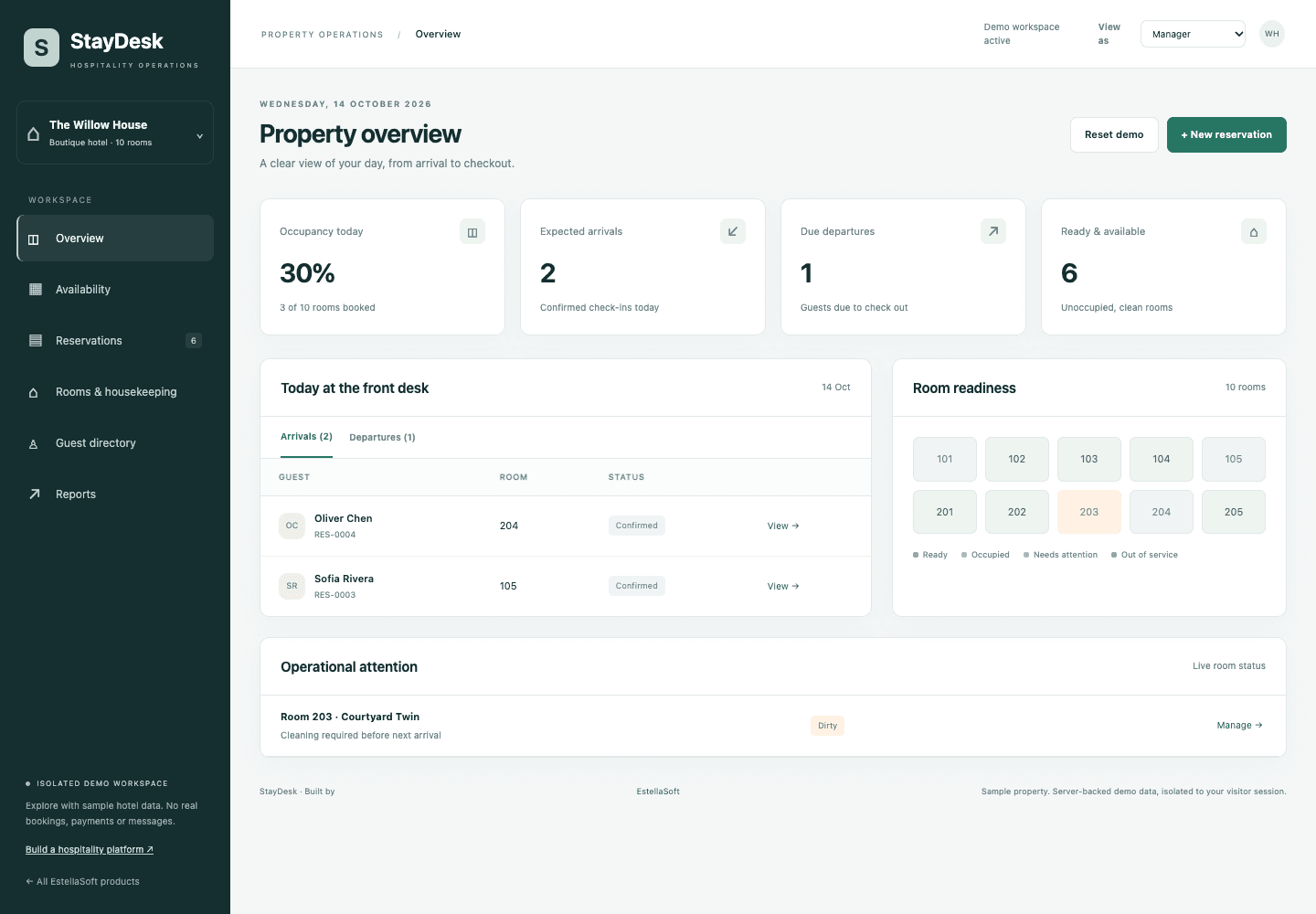The image size is (1316, 914).
Task: Click the Expected arrivals arrow icon
Action: (733, 232)
